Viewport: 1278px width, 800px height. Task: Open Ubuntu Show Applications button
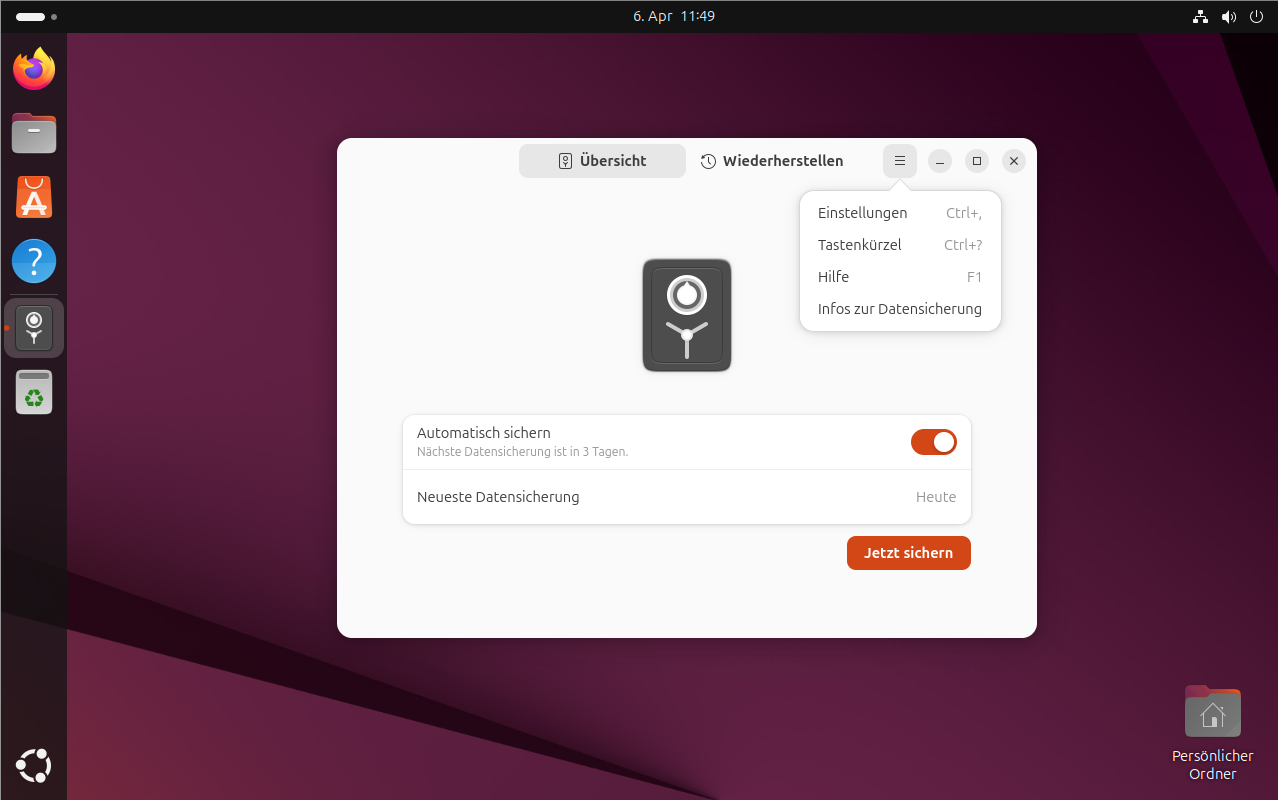pyautogui.click(x=34, y=766)
